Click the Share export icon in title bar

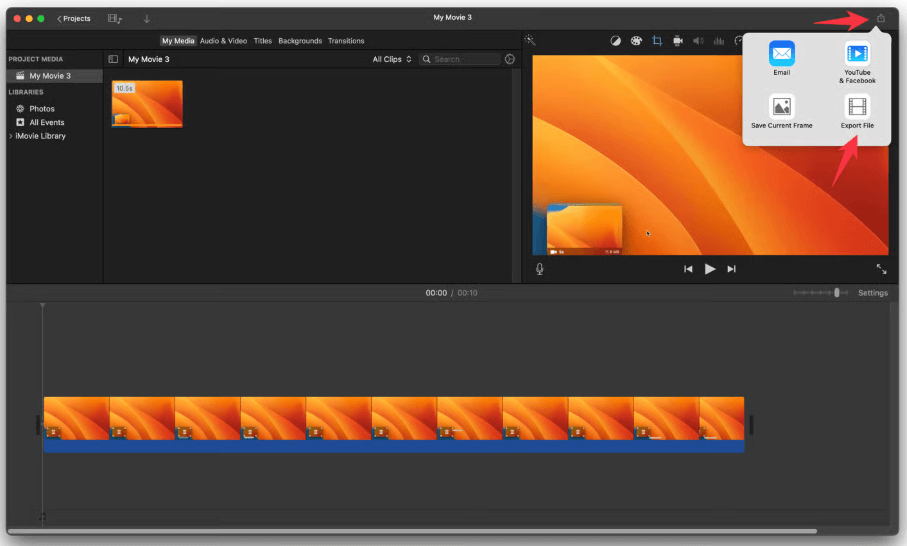[880, 19]
